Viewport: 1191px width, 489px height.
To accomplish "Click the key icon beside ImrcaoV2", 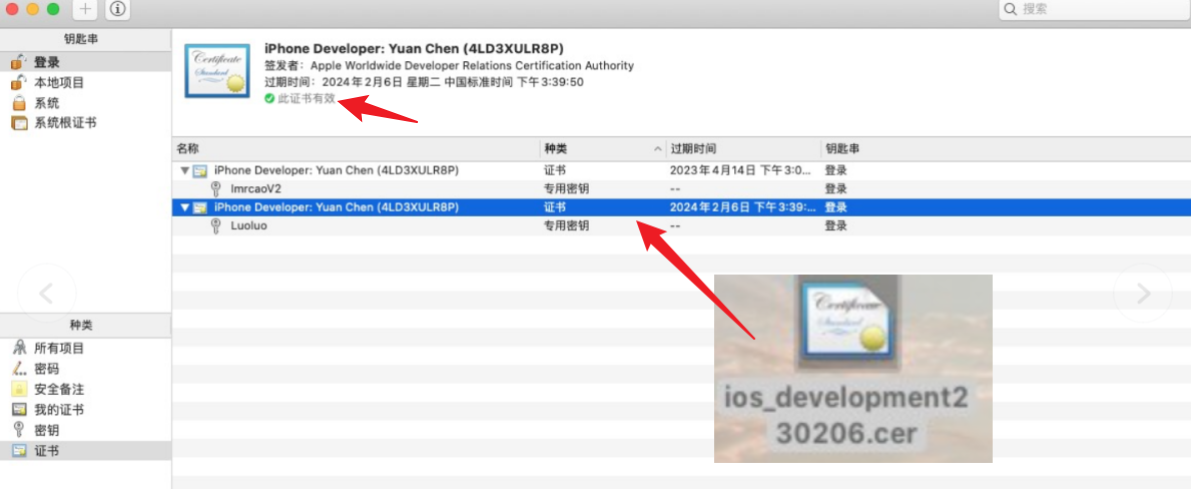I will pos(216,189).
